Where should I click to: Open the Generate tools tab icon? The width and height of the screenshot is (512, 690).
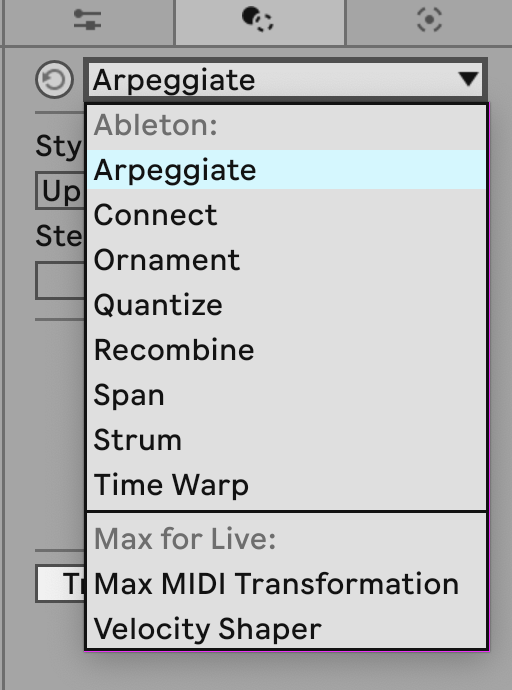click(429, 20)
